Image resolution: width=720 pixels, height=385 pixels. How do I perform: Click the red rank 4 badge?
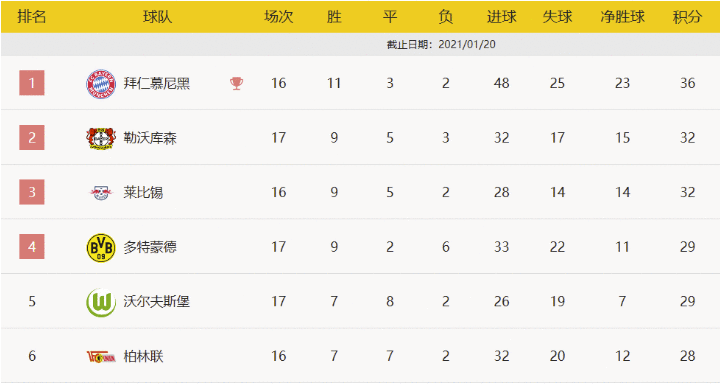pos(32,247)
